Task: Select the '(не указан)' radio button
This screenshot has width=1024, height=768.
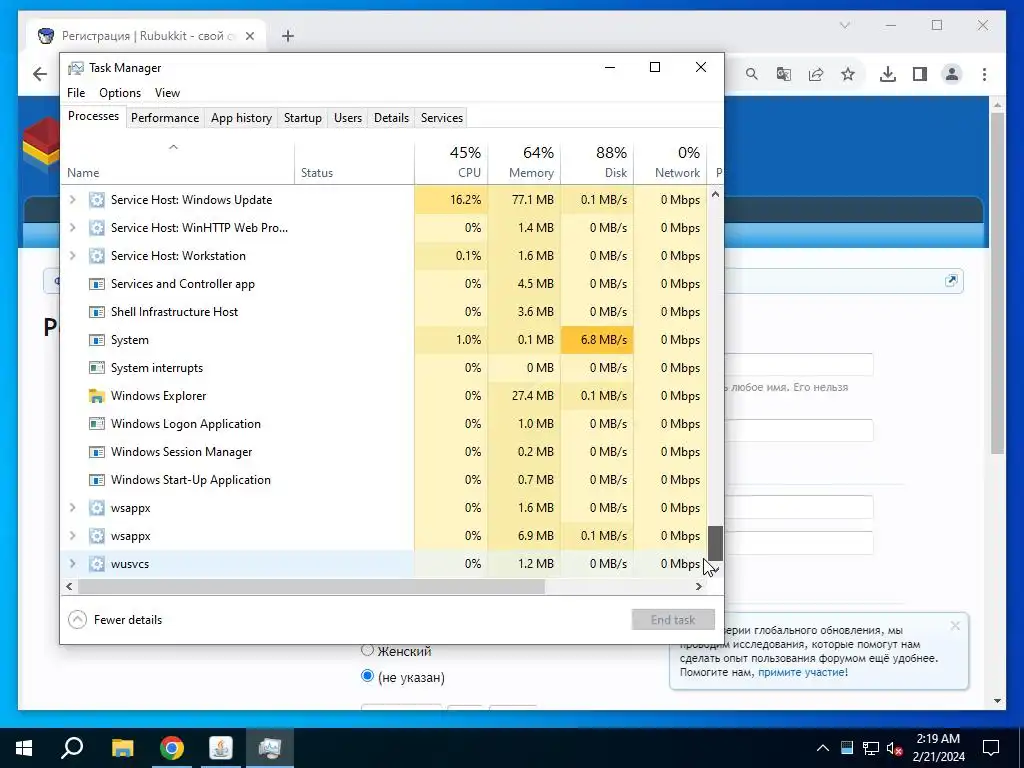Action: (x=367, y=676)
